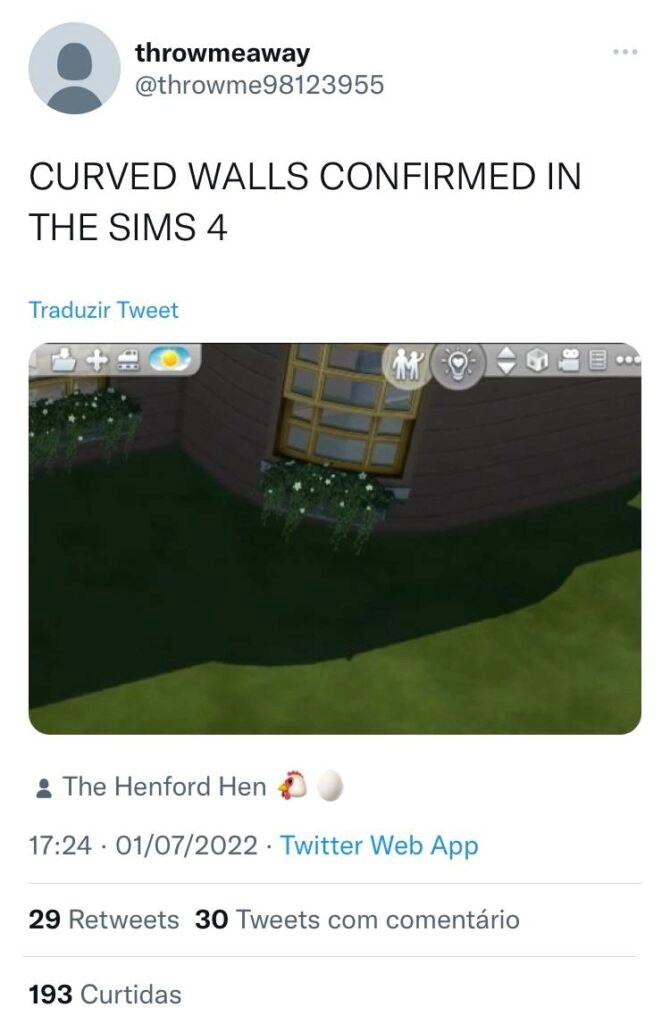Click the Twitter Web App source link
670x1024 pixels.
(379, 845)
